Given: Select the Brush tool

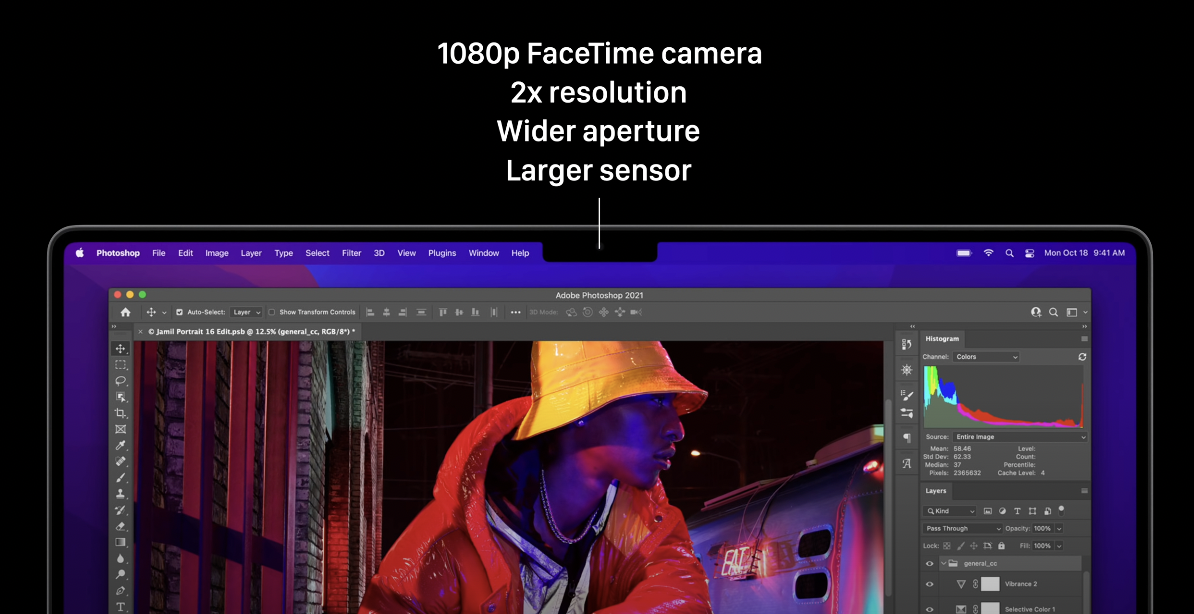Looking at the screenshot, I should click(x=120, y=478).
